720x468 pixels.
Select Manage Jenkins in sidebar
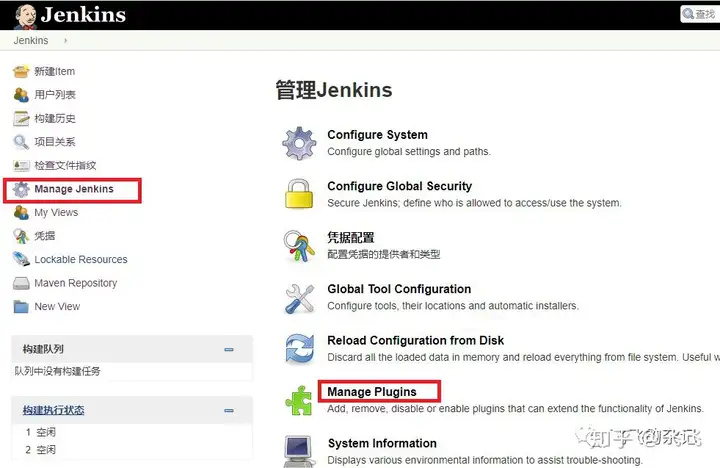pyautogui.click(x=74, y=189)
